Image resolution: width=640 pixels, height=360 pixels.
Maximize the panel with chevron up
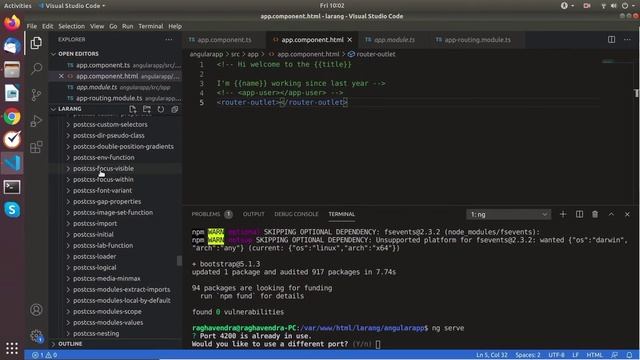pyautogui.click(x=611, y=214)
